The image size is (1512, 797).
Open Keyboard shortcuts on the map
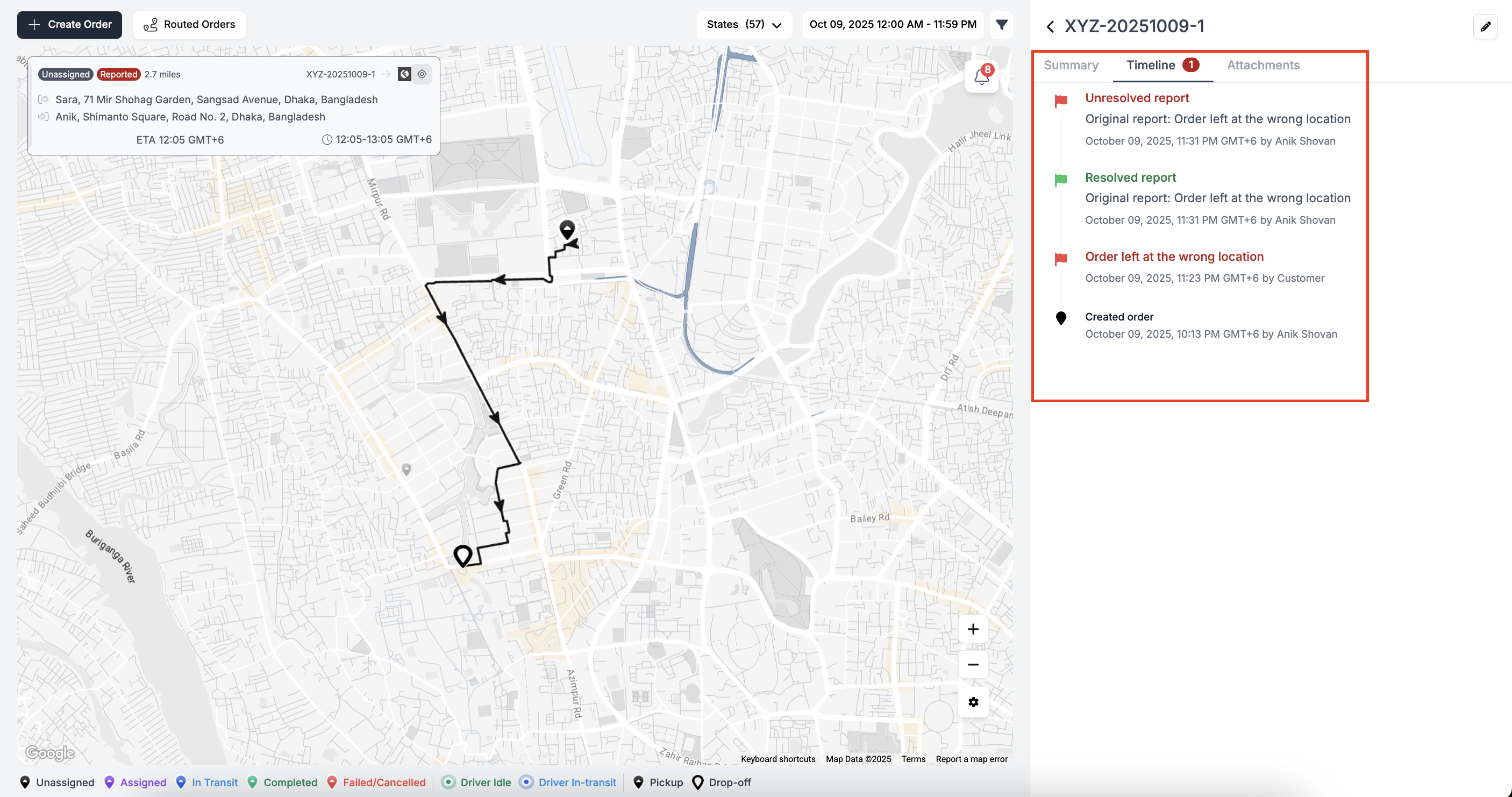[778, 759]
